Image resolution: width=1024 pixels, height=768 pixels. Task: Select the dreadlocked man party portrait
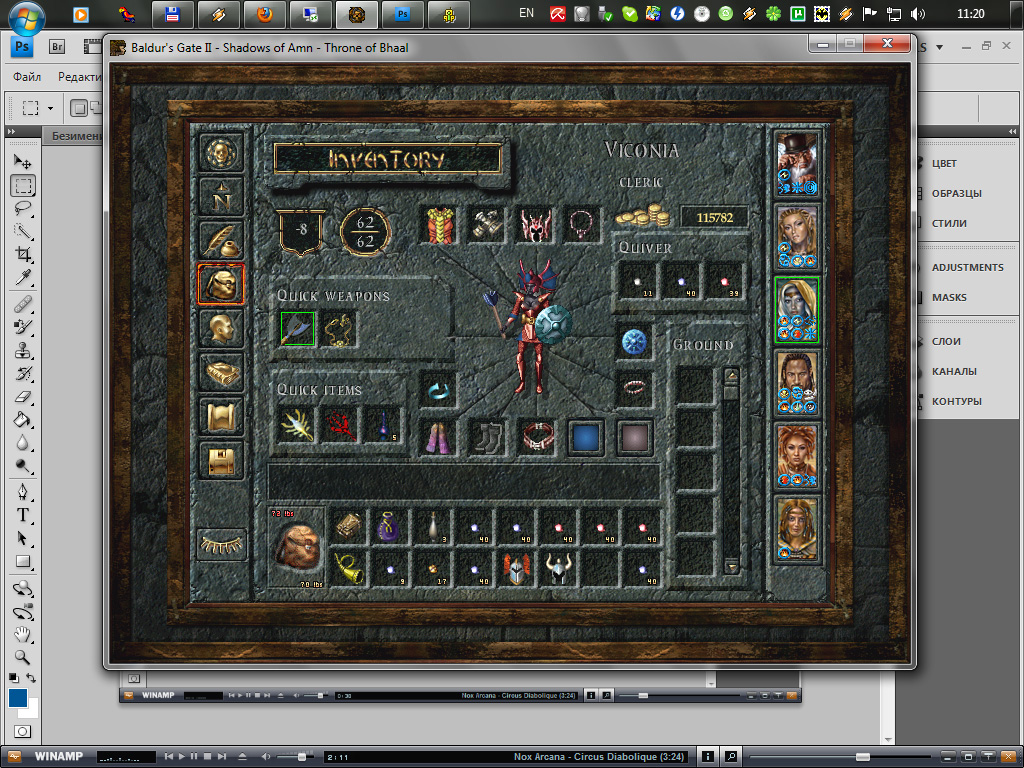tap(797, 383)
